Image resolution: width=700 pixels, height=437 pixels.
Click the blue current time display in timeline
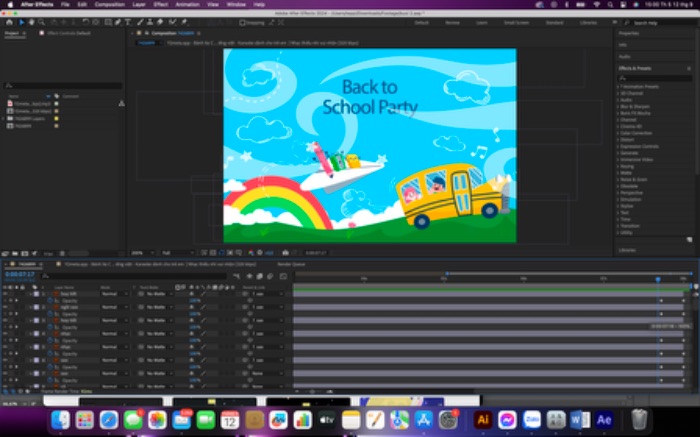20,275
